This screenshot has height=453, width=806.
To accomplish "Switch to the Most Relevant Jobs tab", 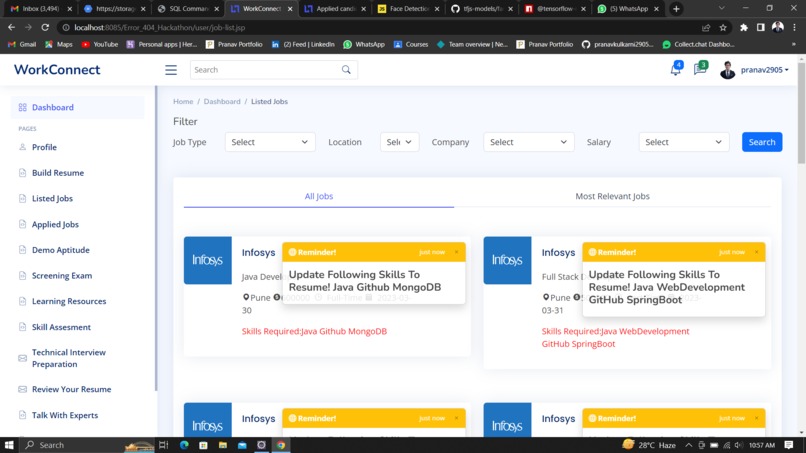I will coord(612,196).
